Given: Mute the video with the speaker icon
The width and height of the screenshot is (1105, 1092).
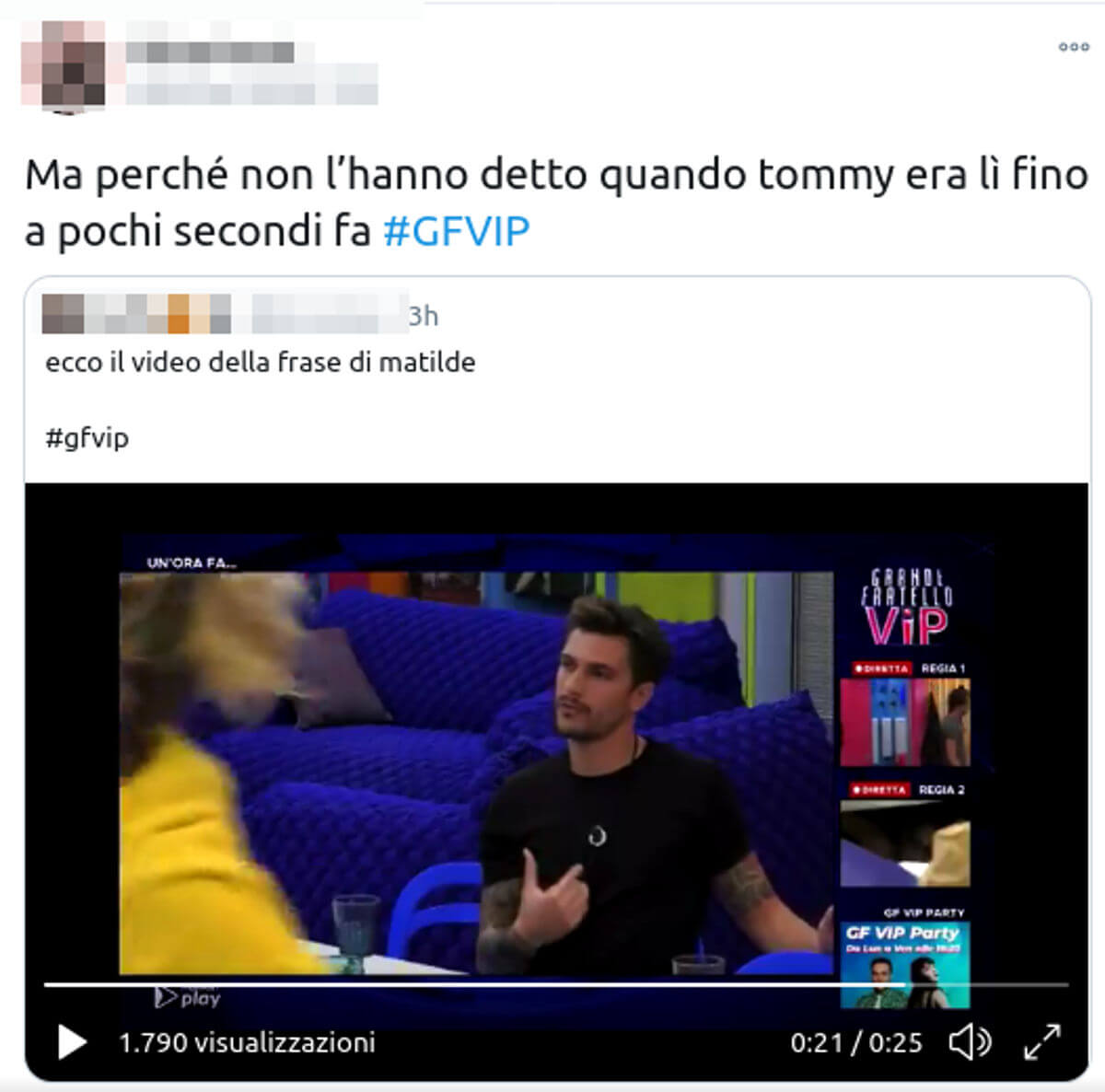Looking at the screenshot, I should click(970, 1042).
